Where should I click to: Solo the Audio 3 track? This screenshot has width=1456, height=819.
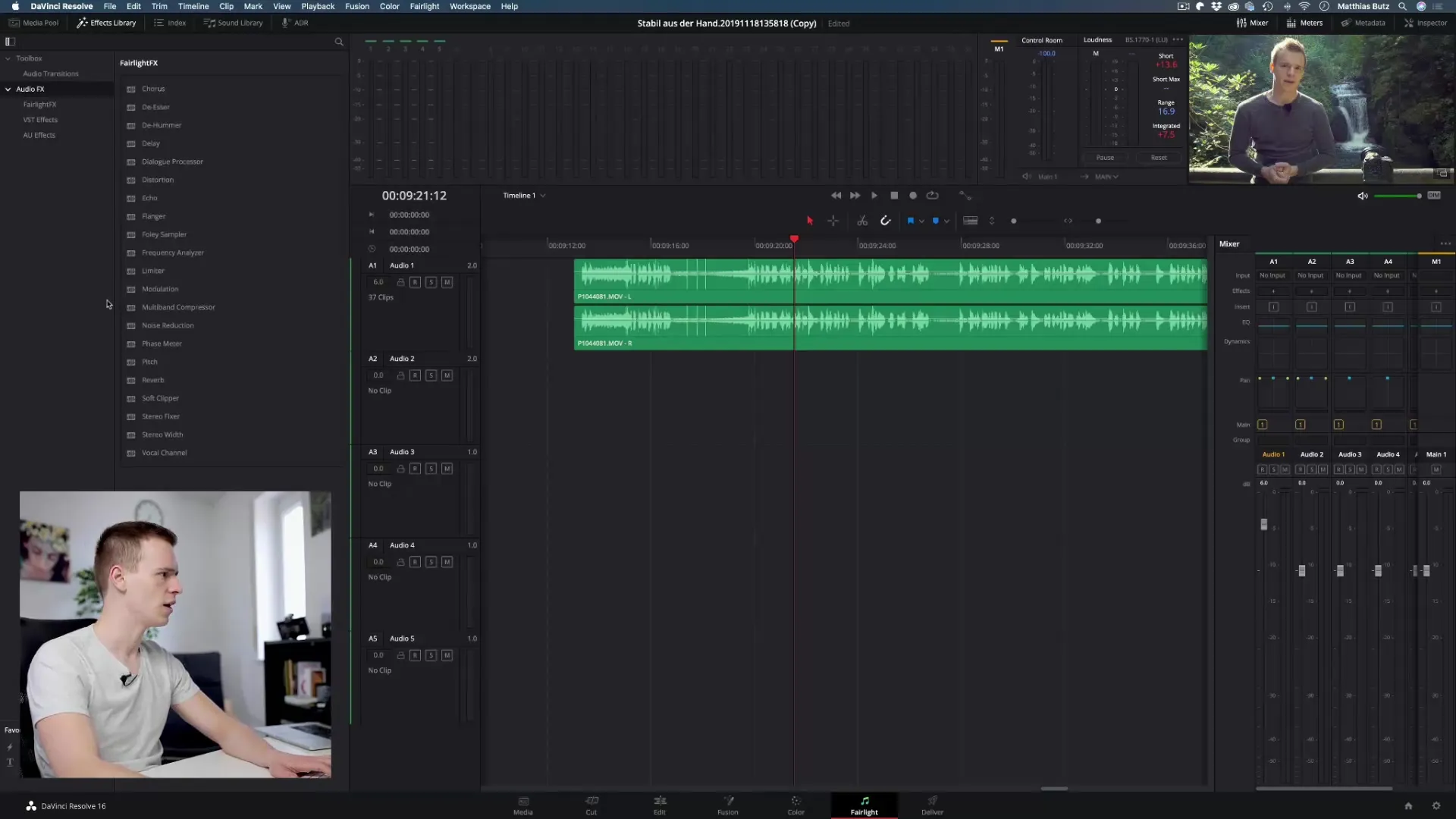tap(431, 469)
